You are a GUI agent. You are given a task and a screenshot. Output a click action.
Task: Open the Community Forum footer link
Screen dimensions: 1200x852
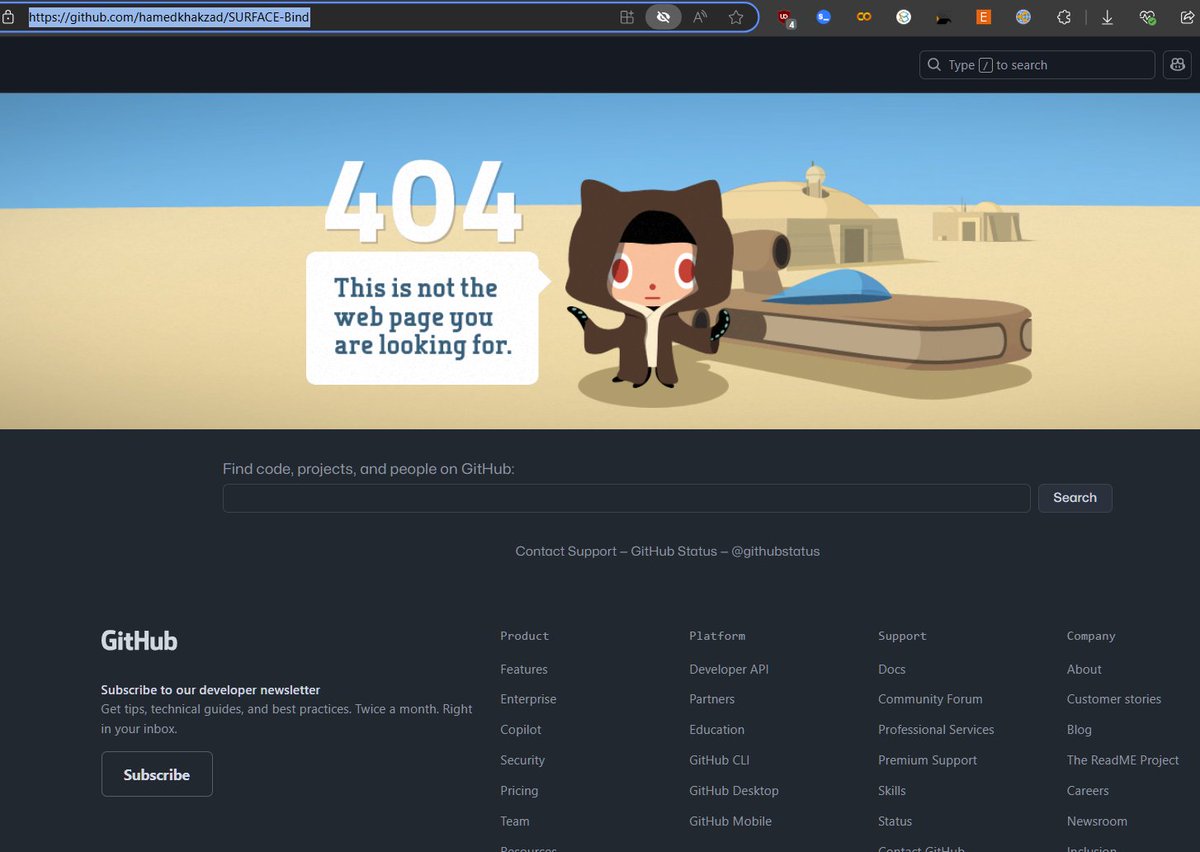pos(930,699)
